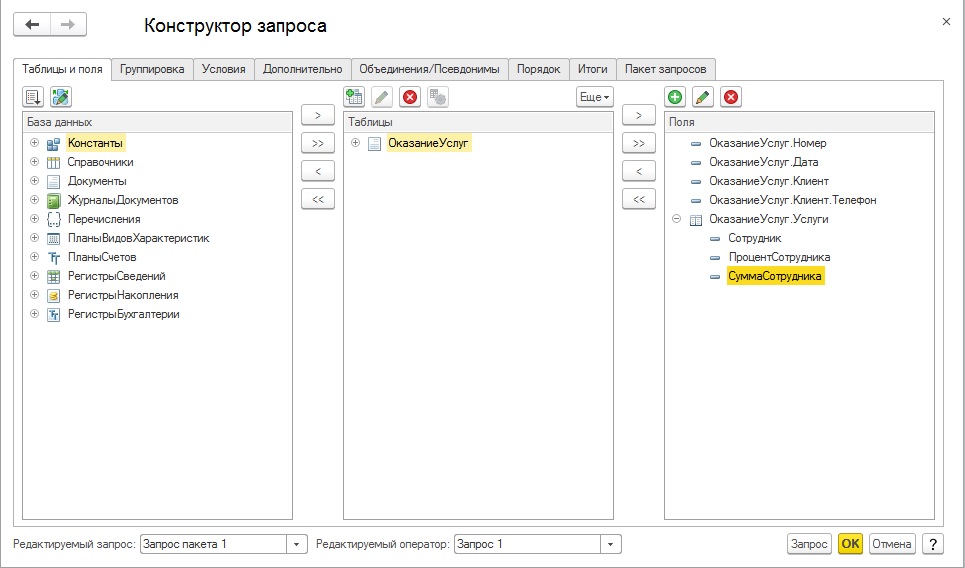Click the Запрос 1 operator input field
The width and height of the screenshot is (965, 568).
pyautogui.click(x=527, y=544)
